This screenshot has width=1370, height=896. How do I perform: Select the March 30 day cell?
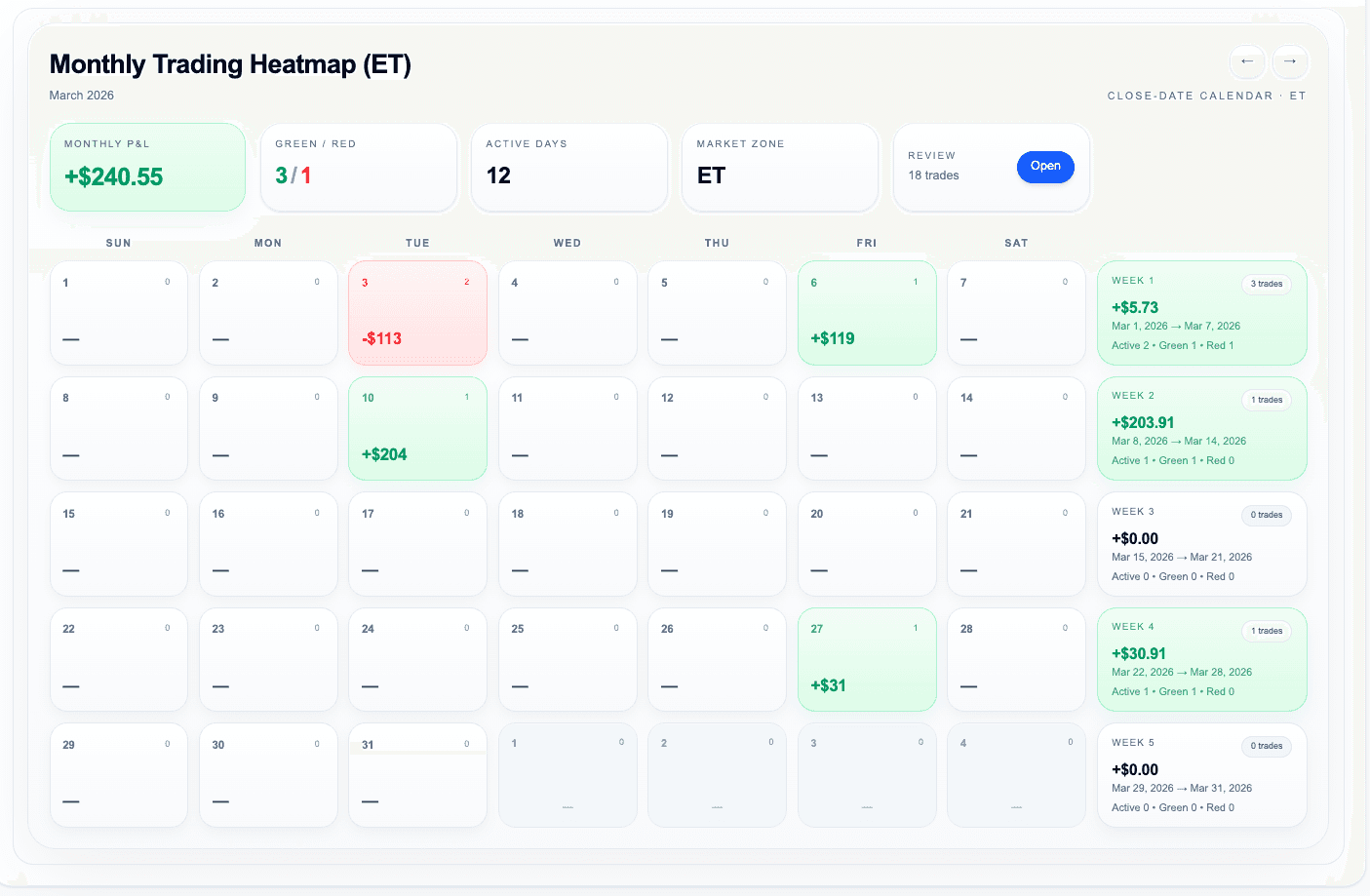tap(268, 775)
